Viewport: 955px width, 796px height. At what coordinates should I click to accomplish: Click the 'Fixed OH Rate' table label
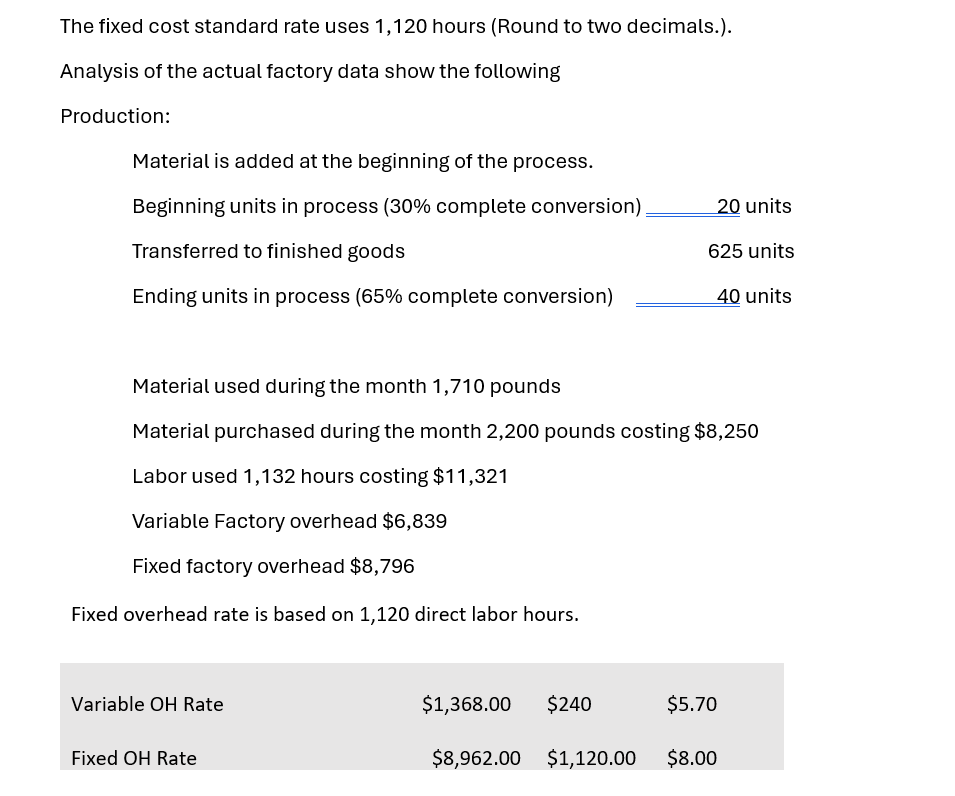point(134,758)
